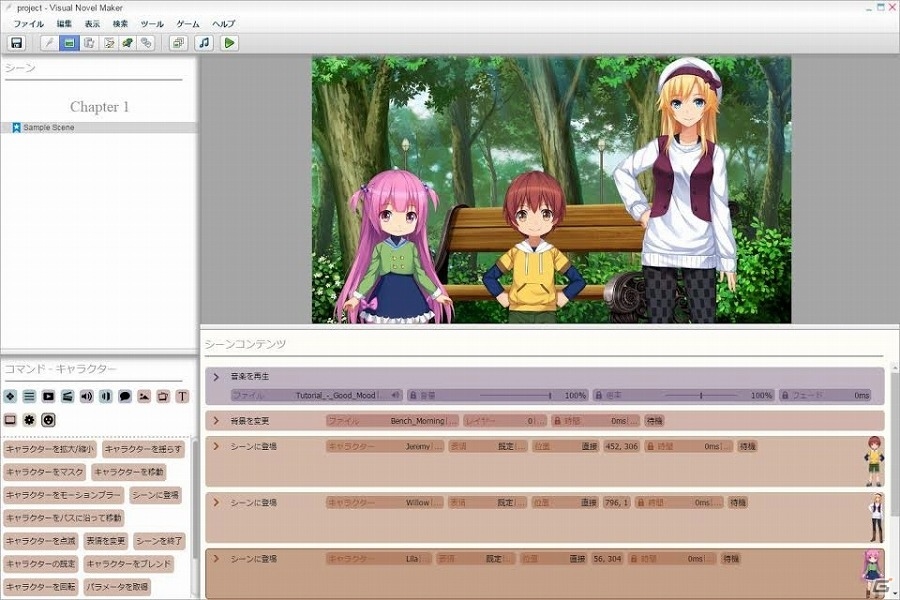Viewport: 900px width, 600px height.
Task: Open the Jeremy character selector
Action: 385,446
